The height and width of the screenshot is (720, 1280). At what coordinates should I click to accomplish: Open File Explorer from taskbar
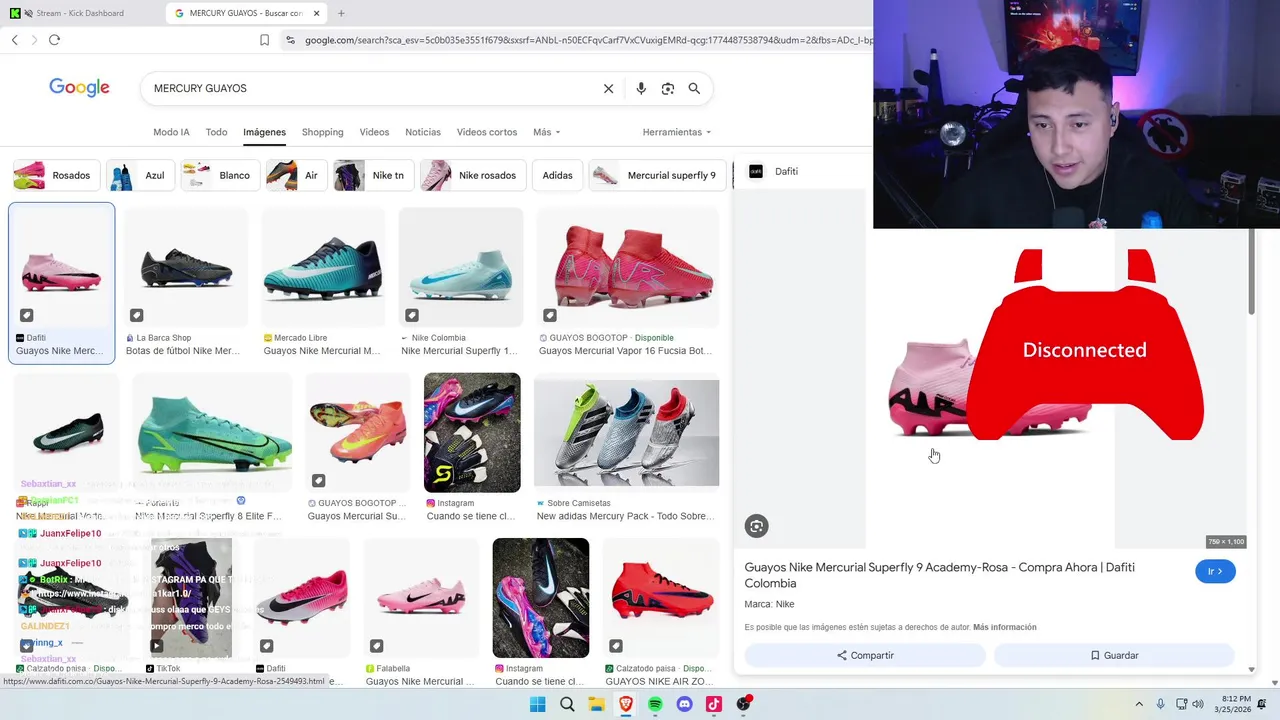coord(596,704)
